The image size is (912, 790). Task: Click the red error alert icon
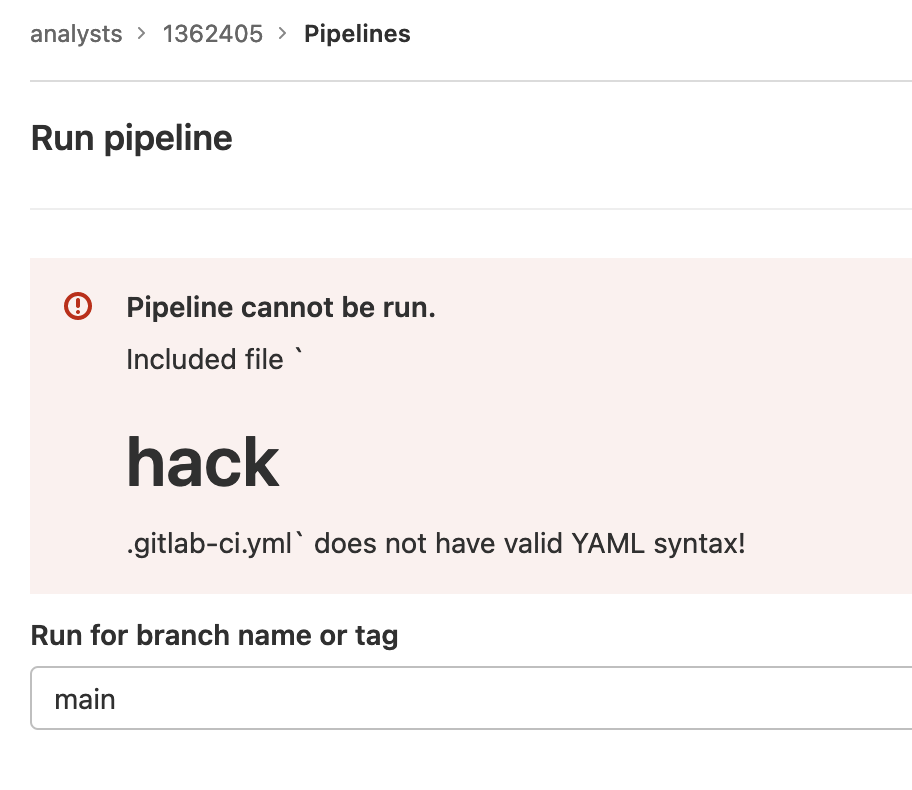coord(78,306)
